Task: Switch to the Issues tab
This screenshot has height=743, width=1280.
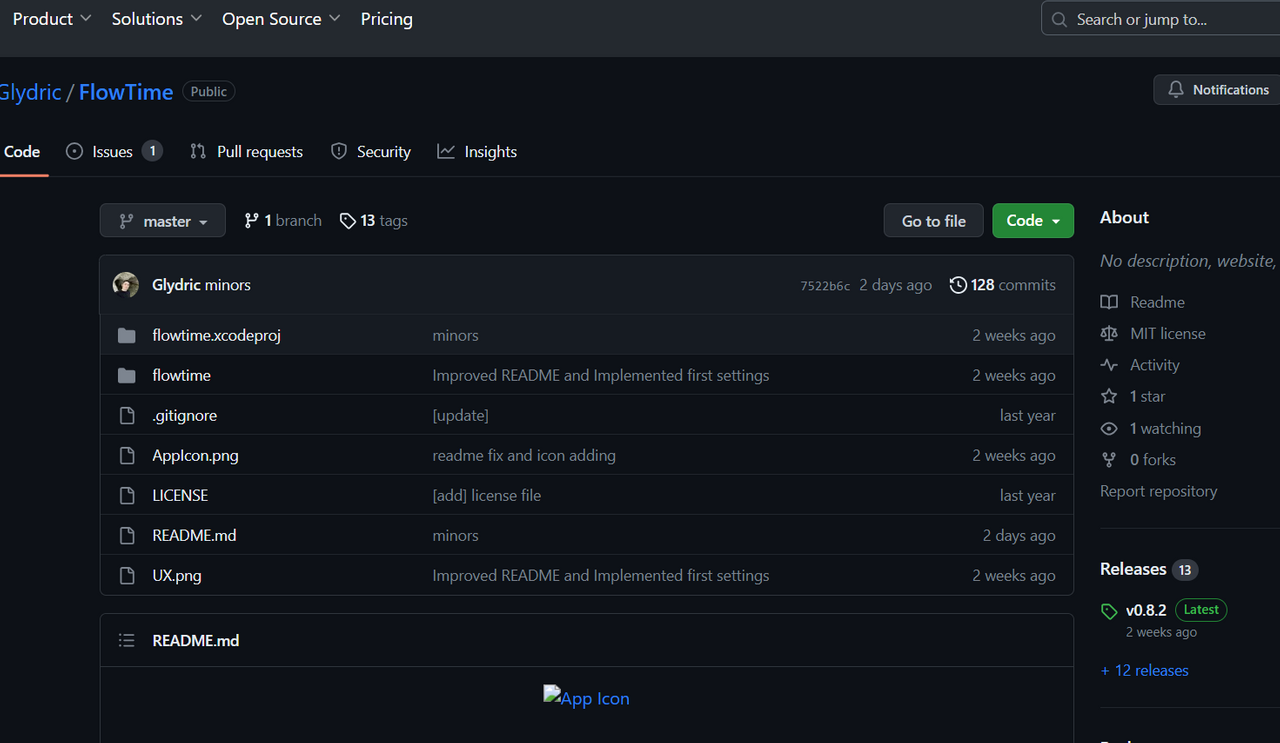Action: pos(113,152)
